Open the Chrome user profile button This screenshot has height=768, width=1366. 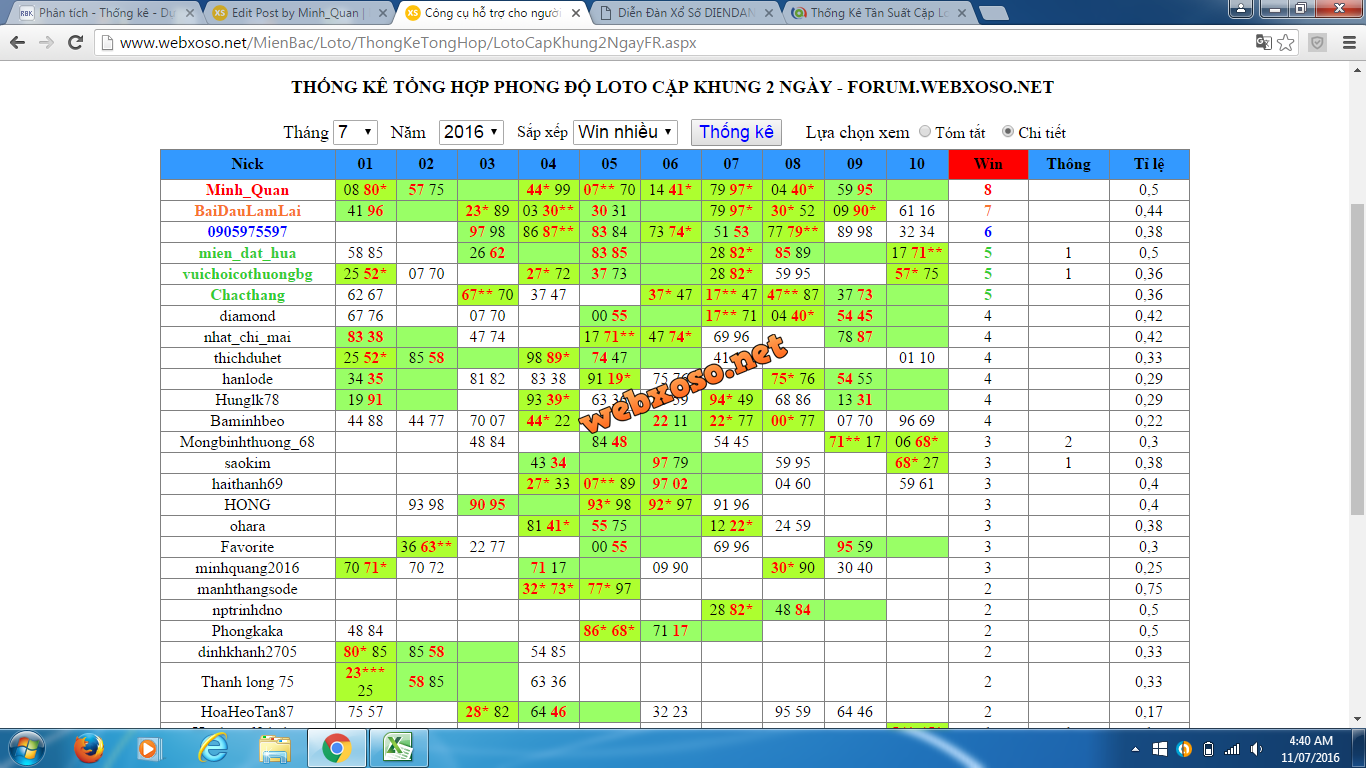point(1241,8)
